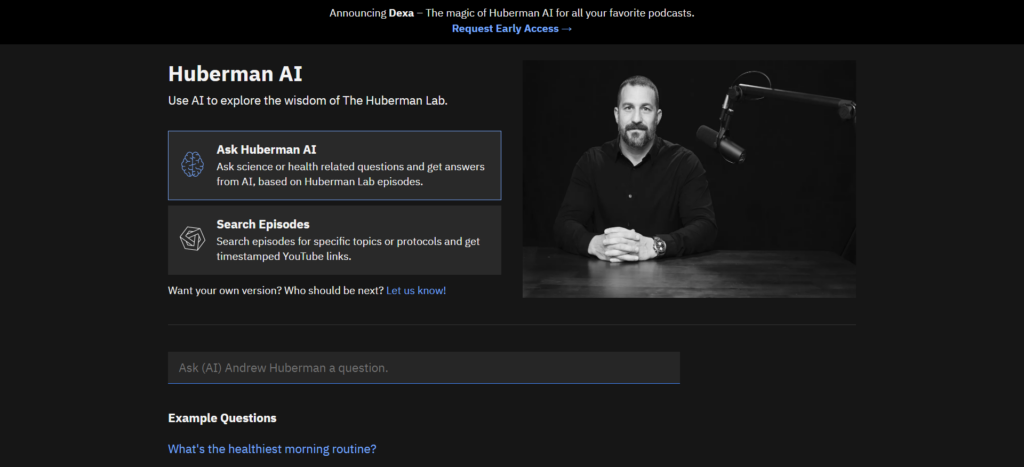Click the Example Questions heading

pyautogui.click(x=222, y=418)
